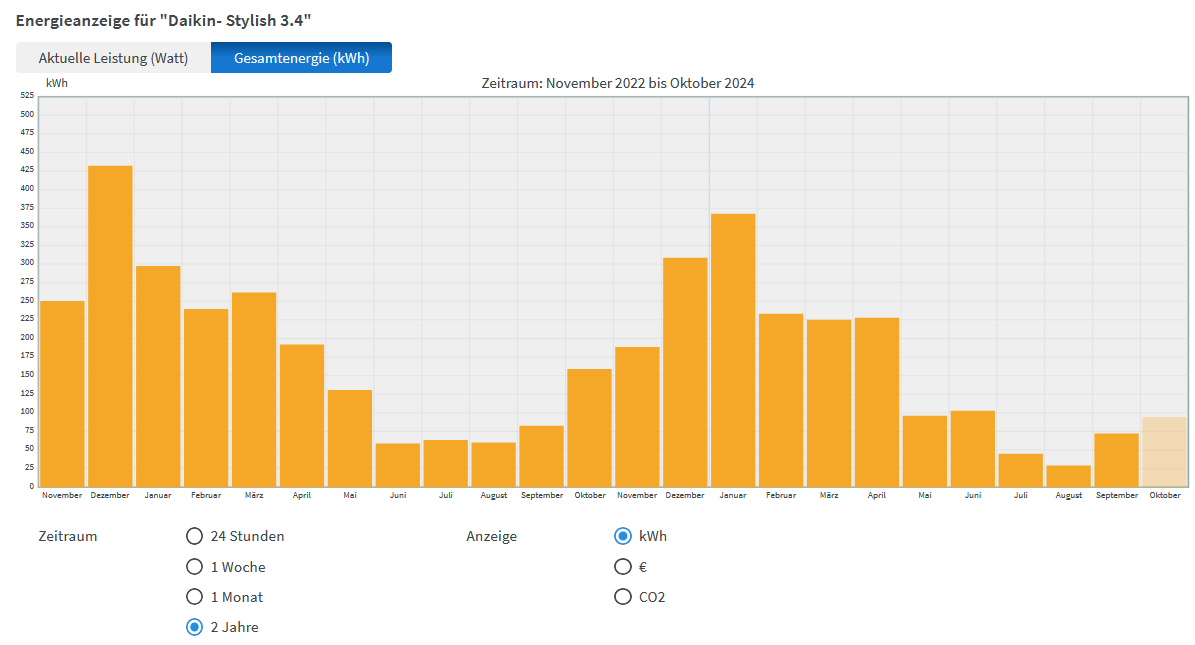The width and height of the screenshot is (1195, 645).
Task: Click the second Juni bar in 2024
Action: (x=972, y=448)
